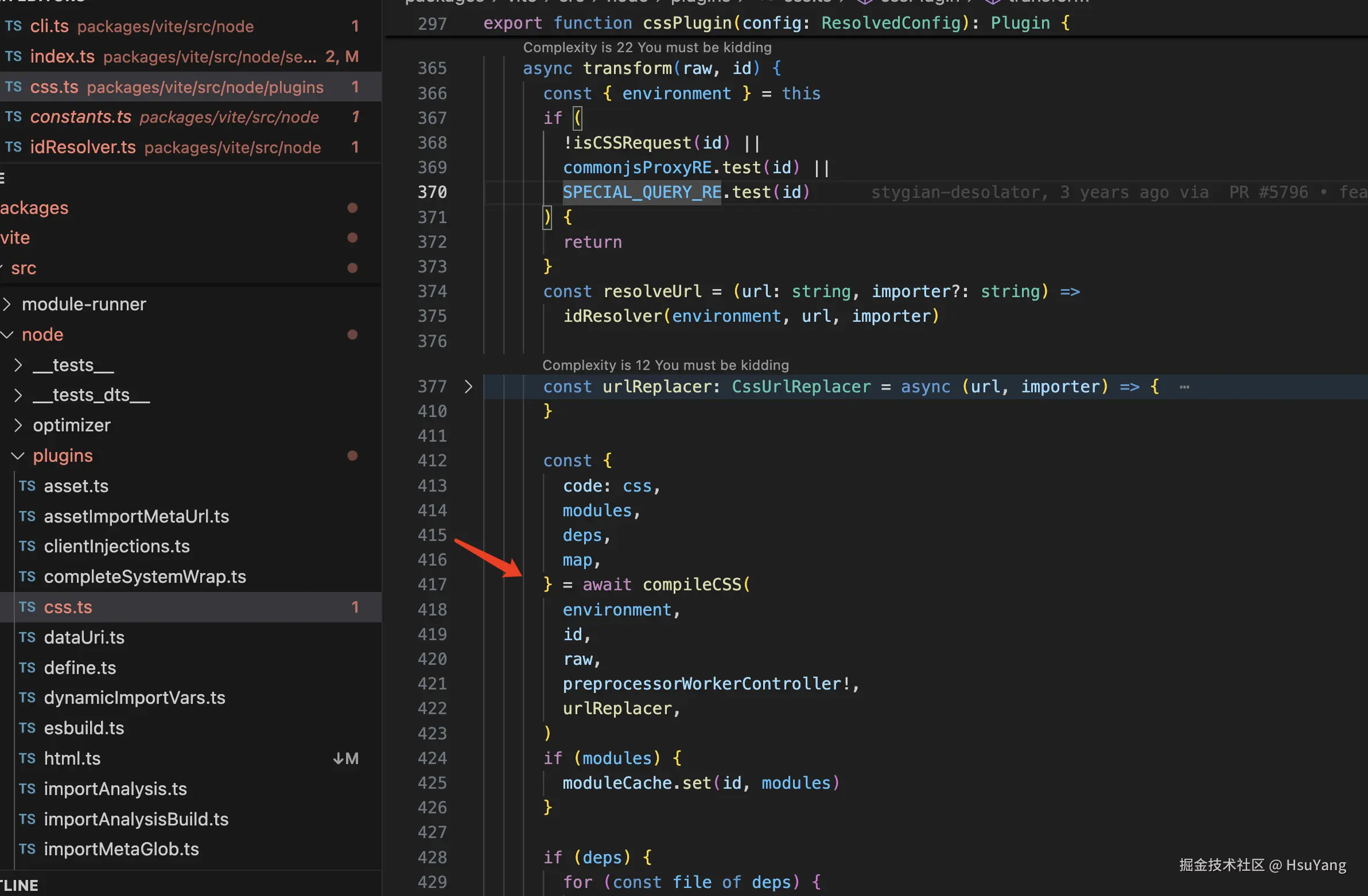
Task: Click the ellipsis after folded urlReplacer line
Action: 1184,387
